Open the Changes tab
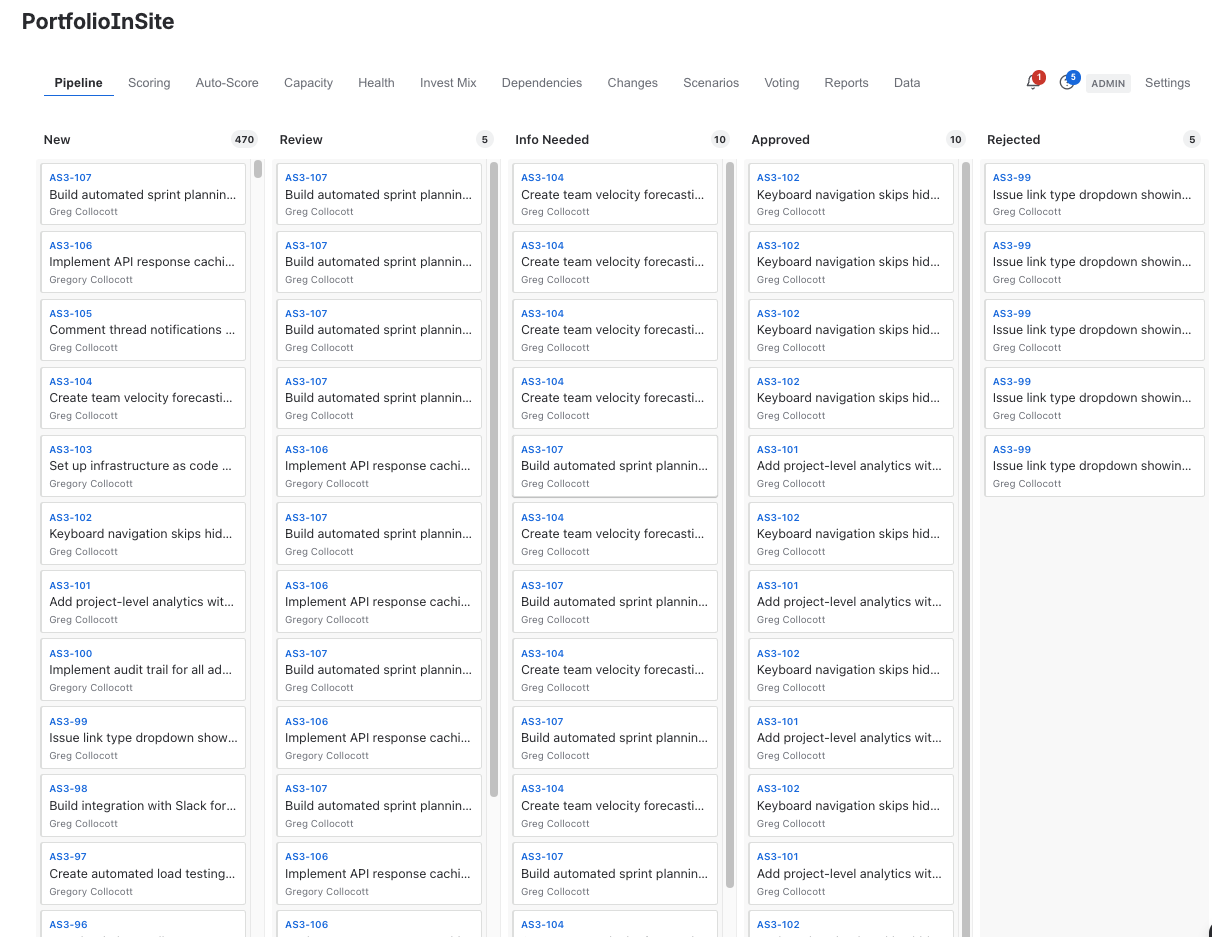This screenshot has height=937, width=1212. (x=632, y=83)
